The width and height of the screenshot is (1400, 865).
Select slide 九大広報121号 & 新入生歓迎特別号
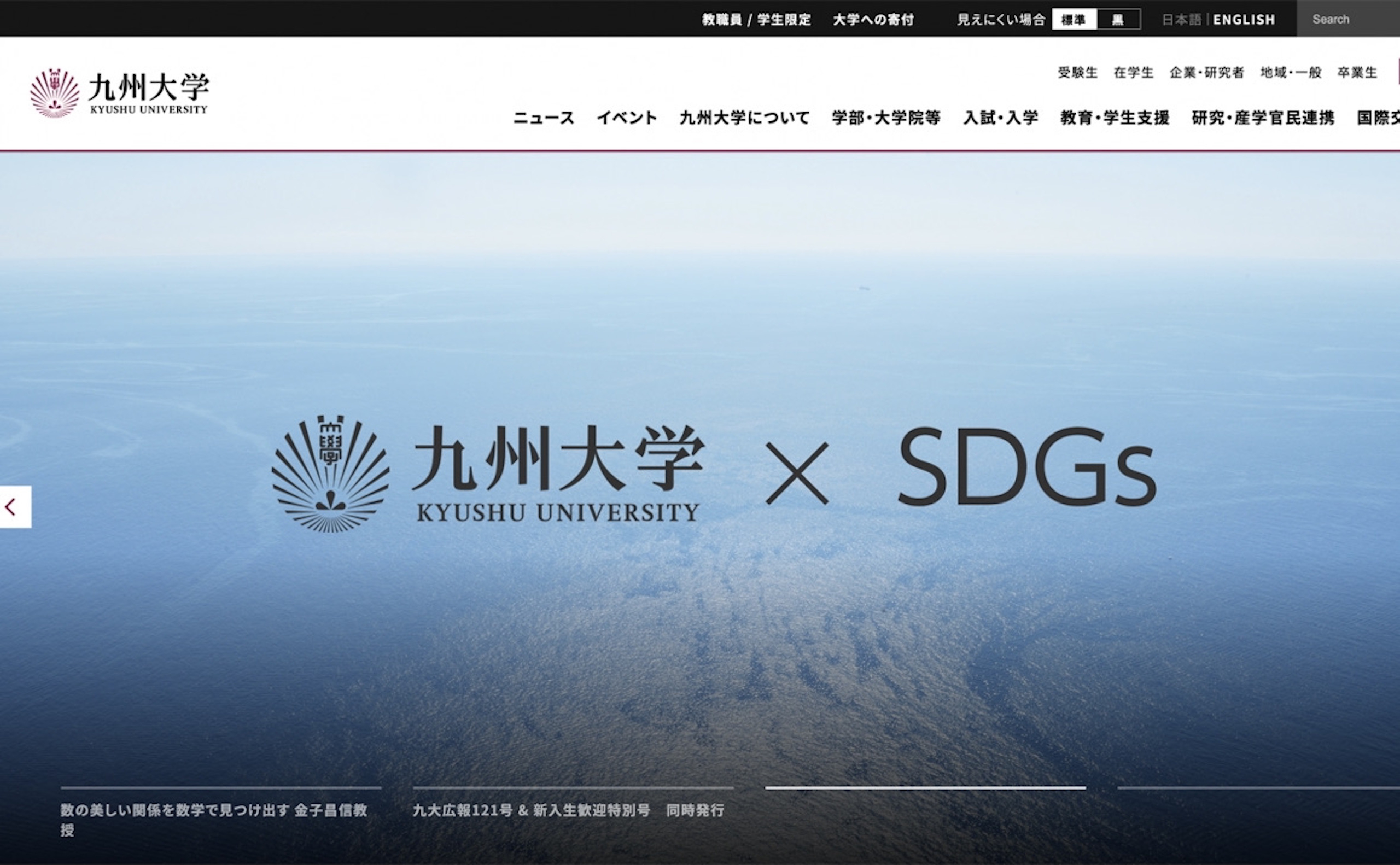click(573, 803)
